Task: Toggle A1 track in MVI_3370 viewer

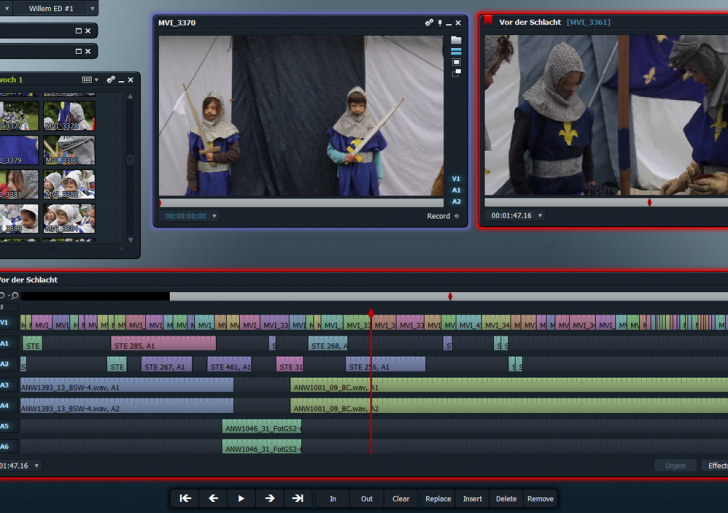Action: click(456, 190)
